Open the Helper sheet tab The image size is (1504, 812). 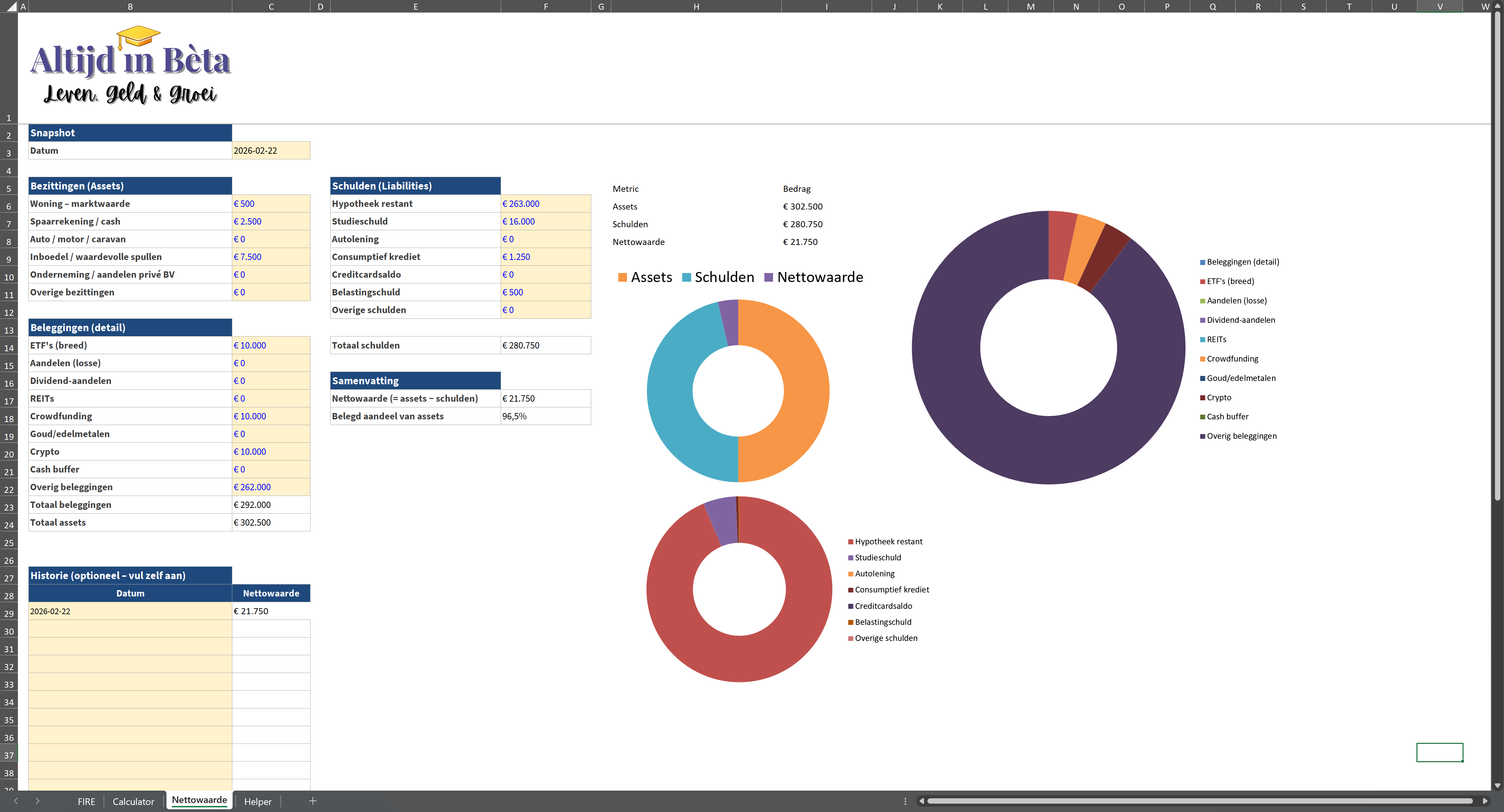[257, 802]
